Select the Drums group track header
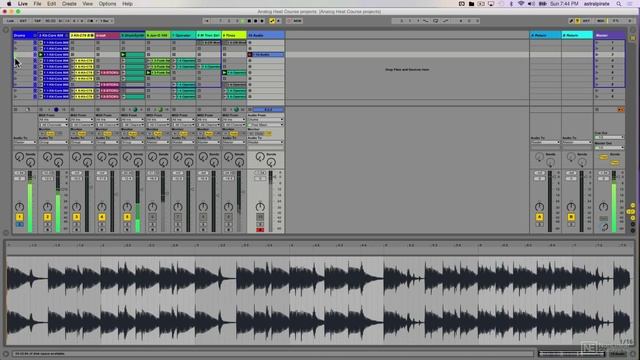This screenshot has height=360, width=640. 22,36
